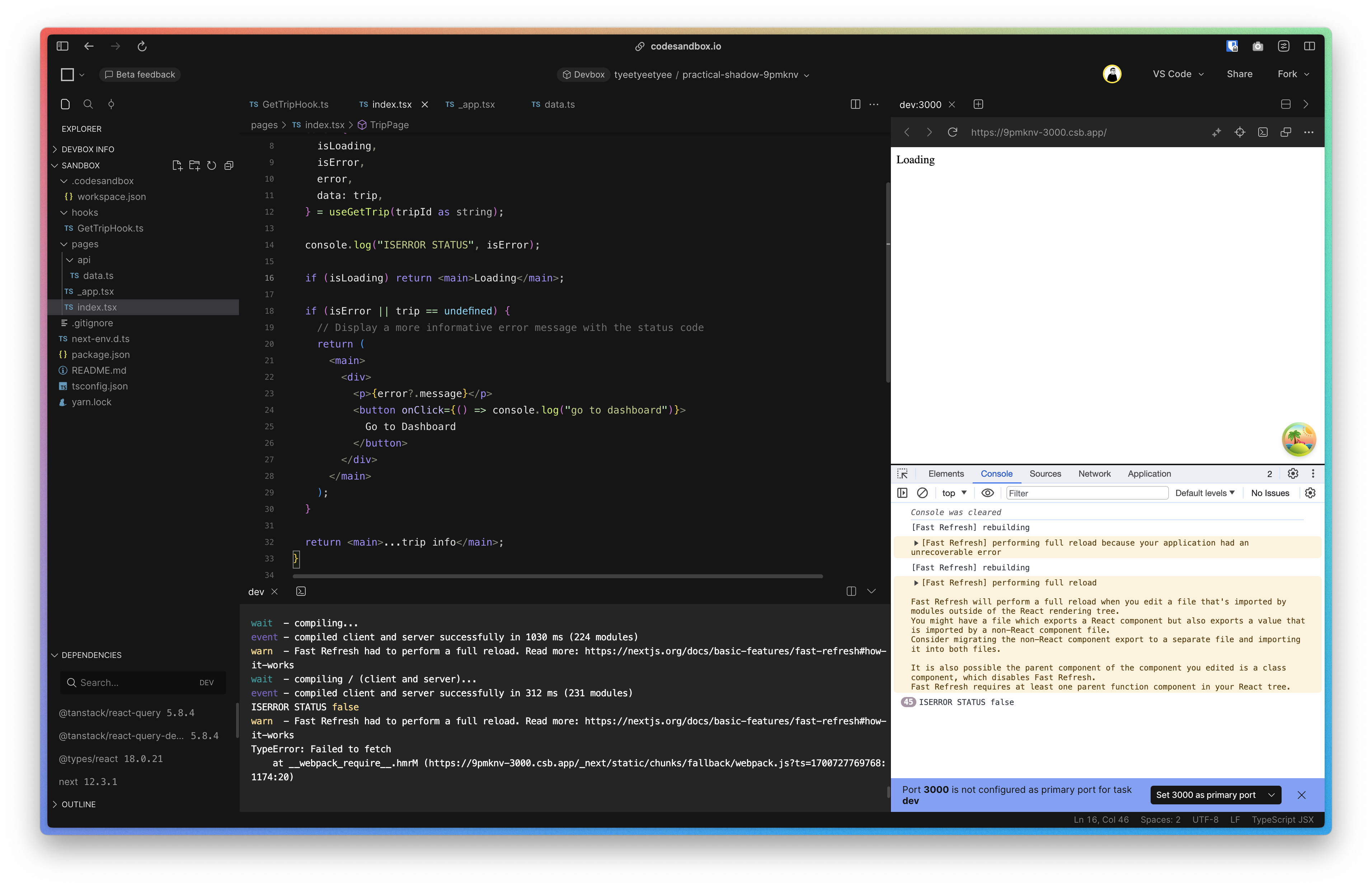The width and height of the screenshot is (1372, 888).
Task: Create a new file in SANDBOX
Action: 178,165
